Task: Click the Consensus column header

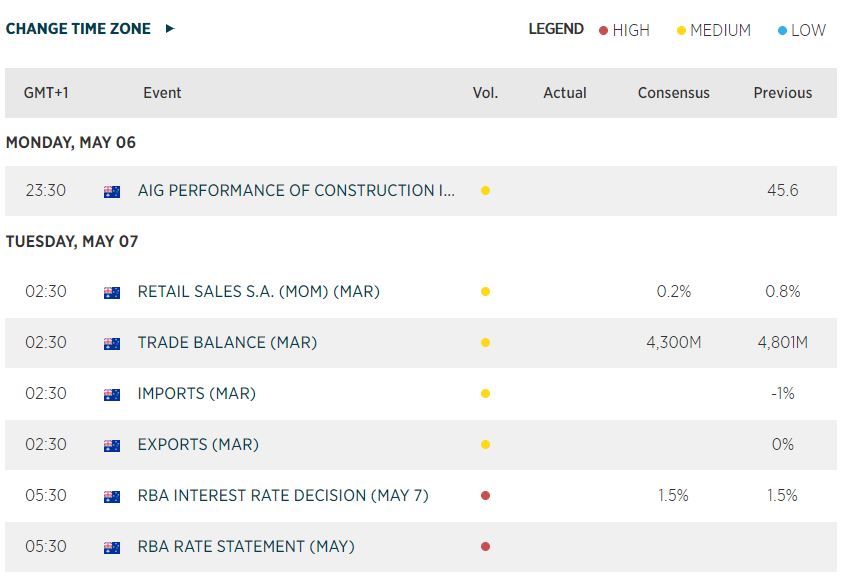Action: pyautogui.click(x=673, y=93)
